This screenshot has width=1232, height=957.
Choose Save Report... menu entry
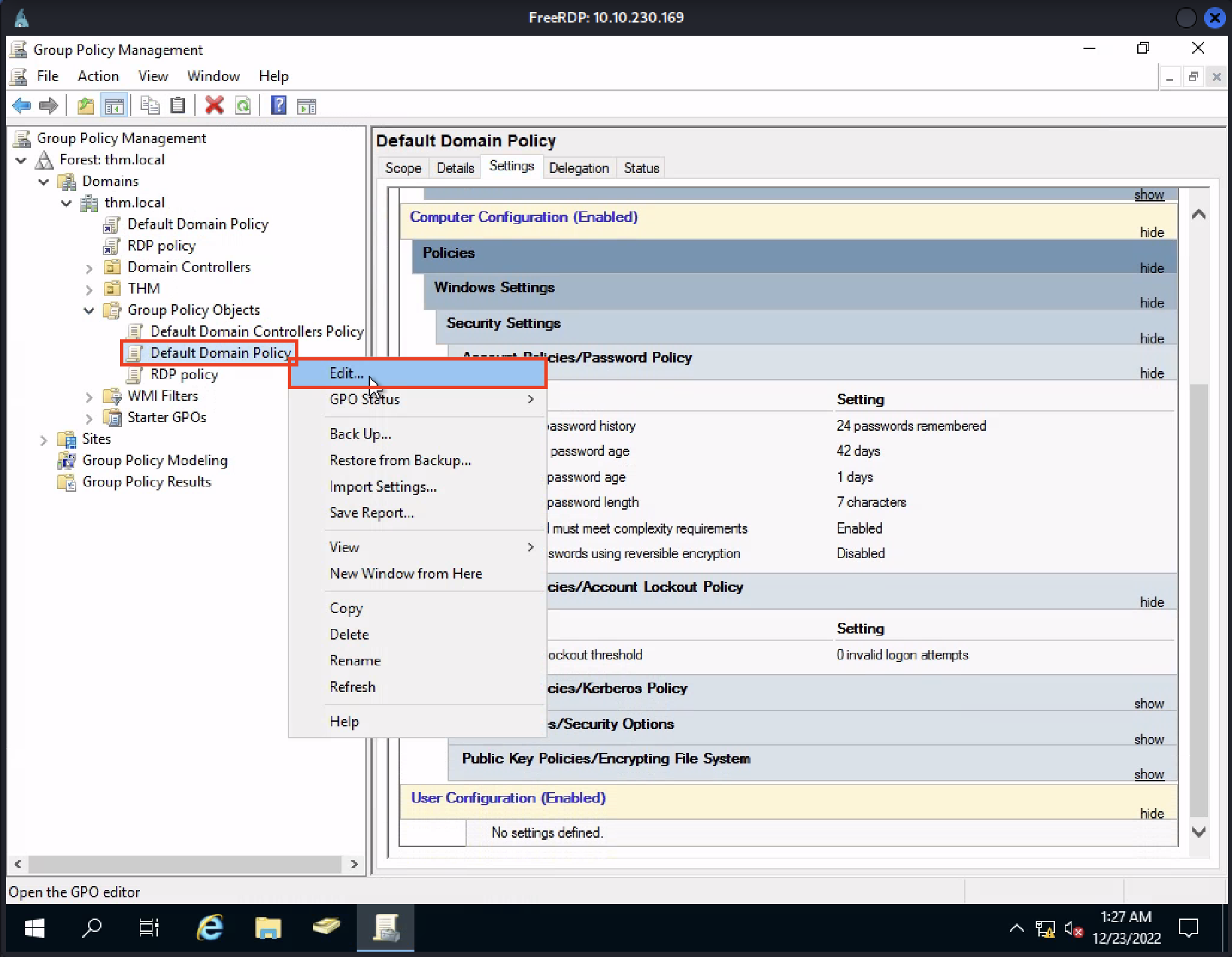[x=417, y=513]
